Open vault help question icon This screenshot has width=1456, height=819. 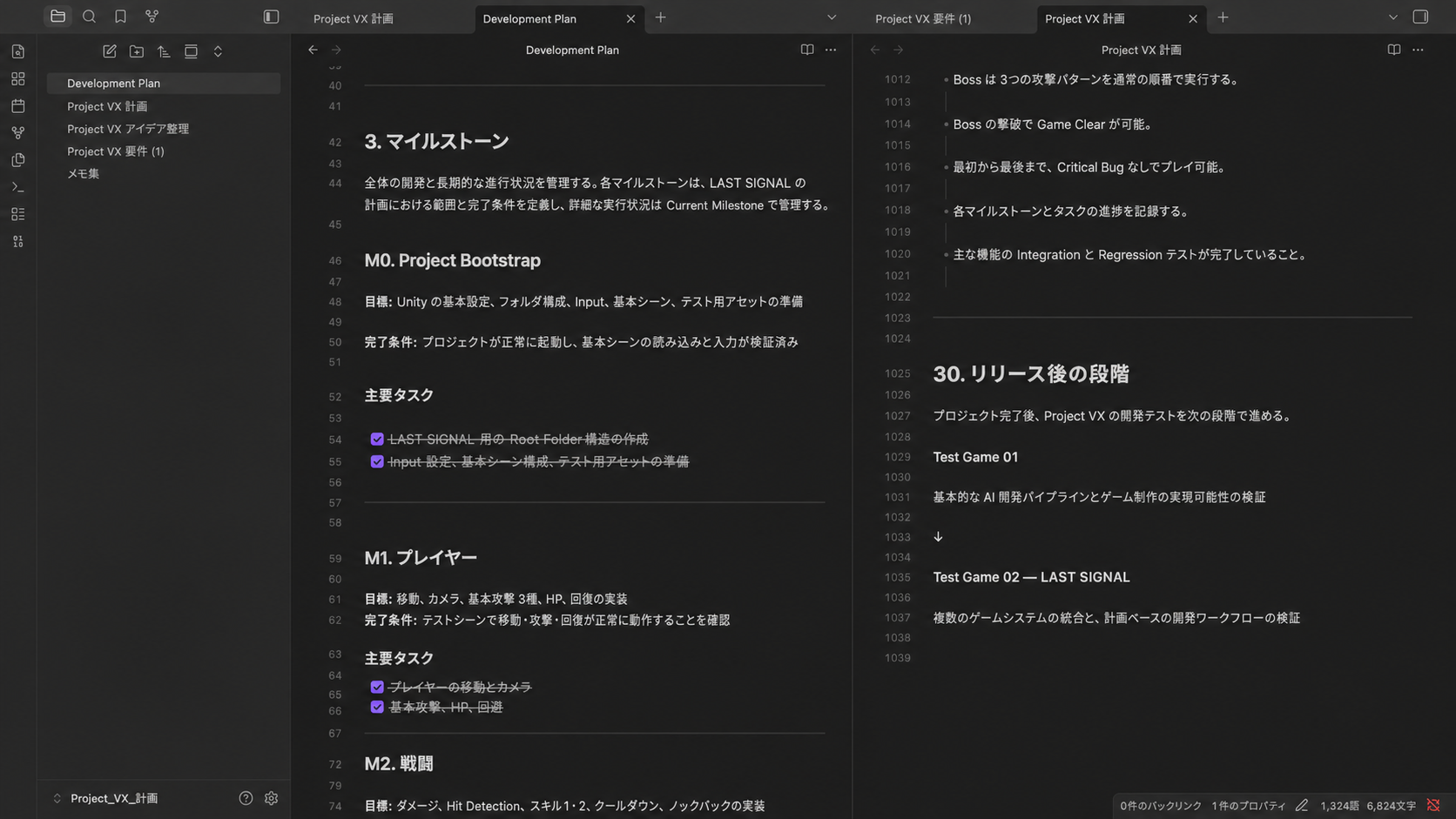point(246,798)
